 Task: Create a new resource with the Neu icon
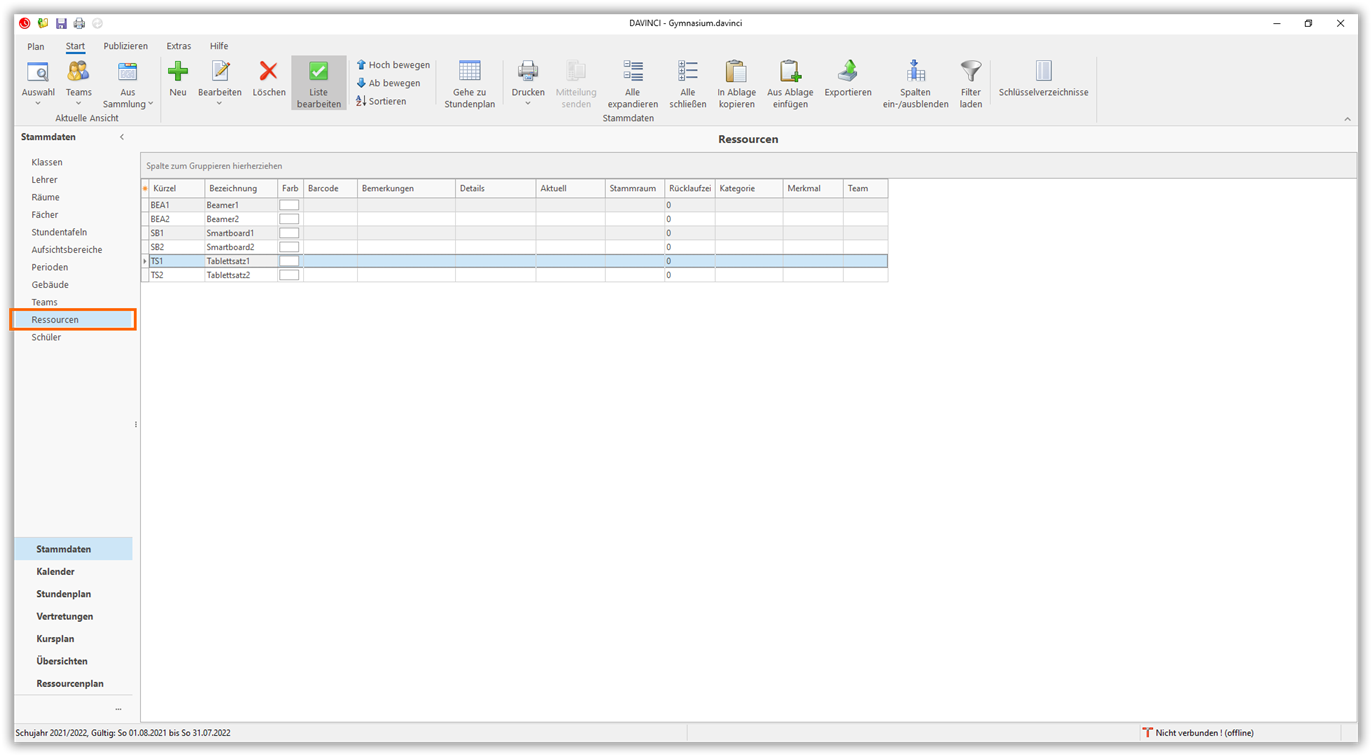pyautogui.click(x=178, y=80)
